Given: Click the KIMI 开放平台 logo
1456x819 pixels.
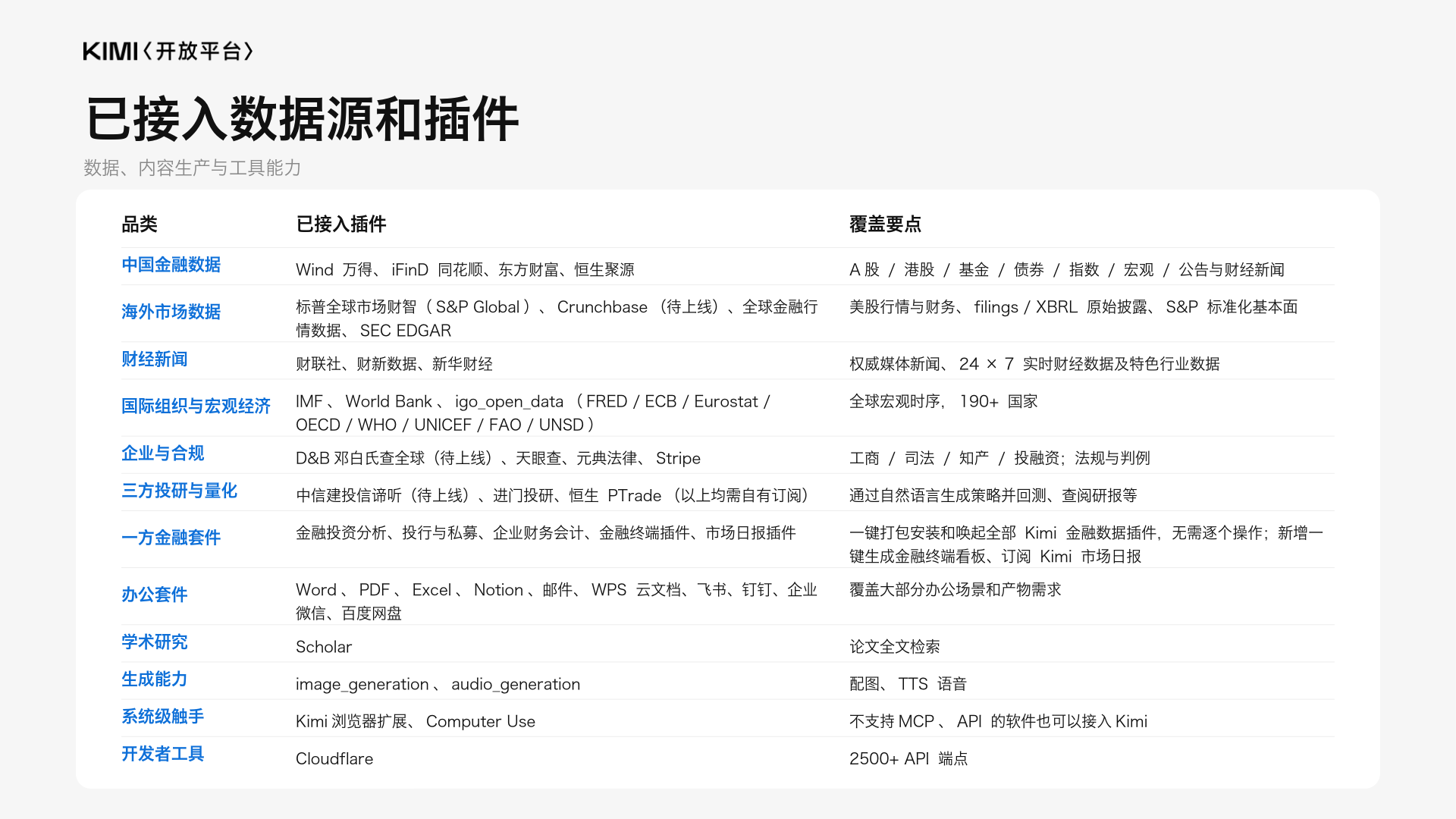Looking at the screenshot, I should [x=168, y=51].
